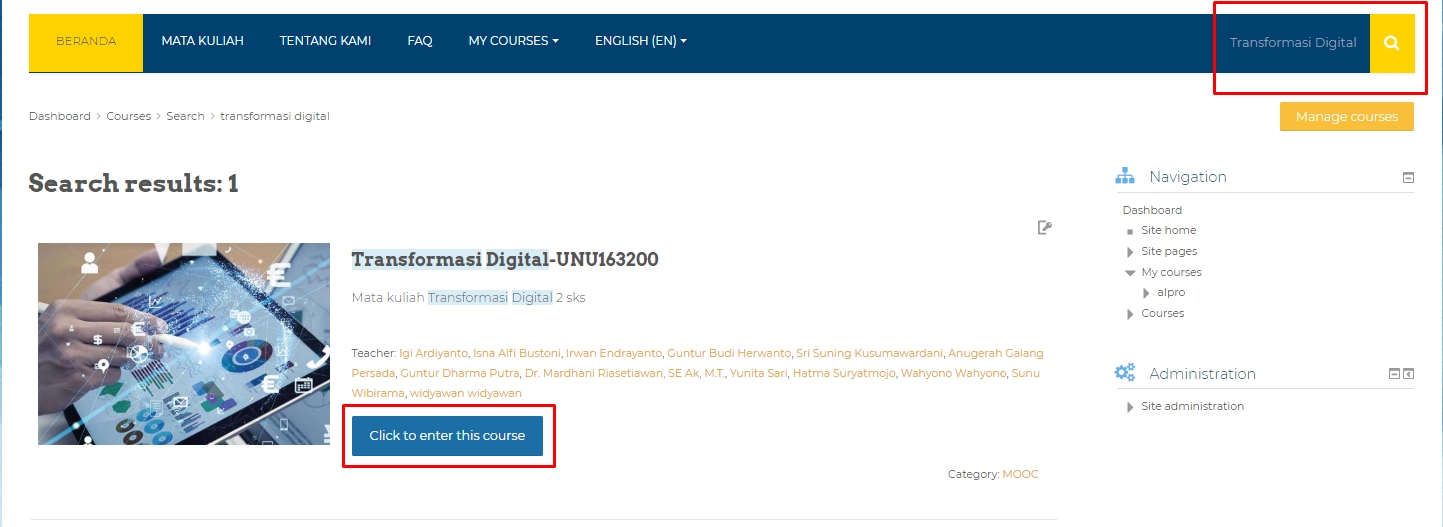The height and width of the screenshot is (527, 1443).
Task: Open the ENGLISH (EN) language dropdown
Action: (640, 41)
